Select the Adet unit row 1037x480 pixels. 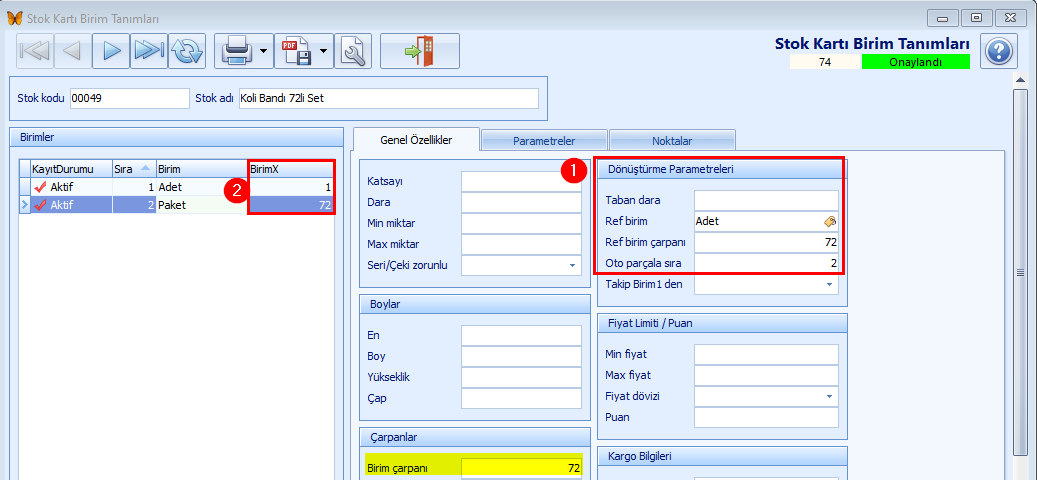point(177,187)
